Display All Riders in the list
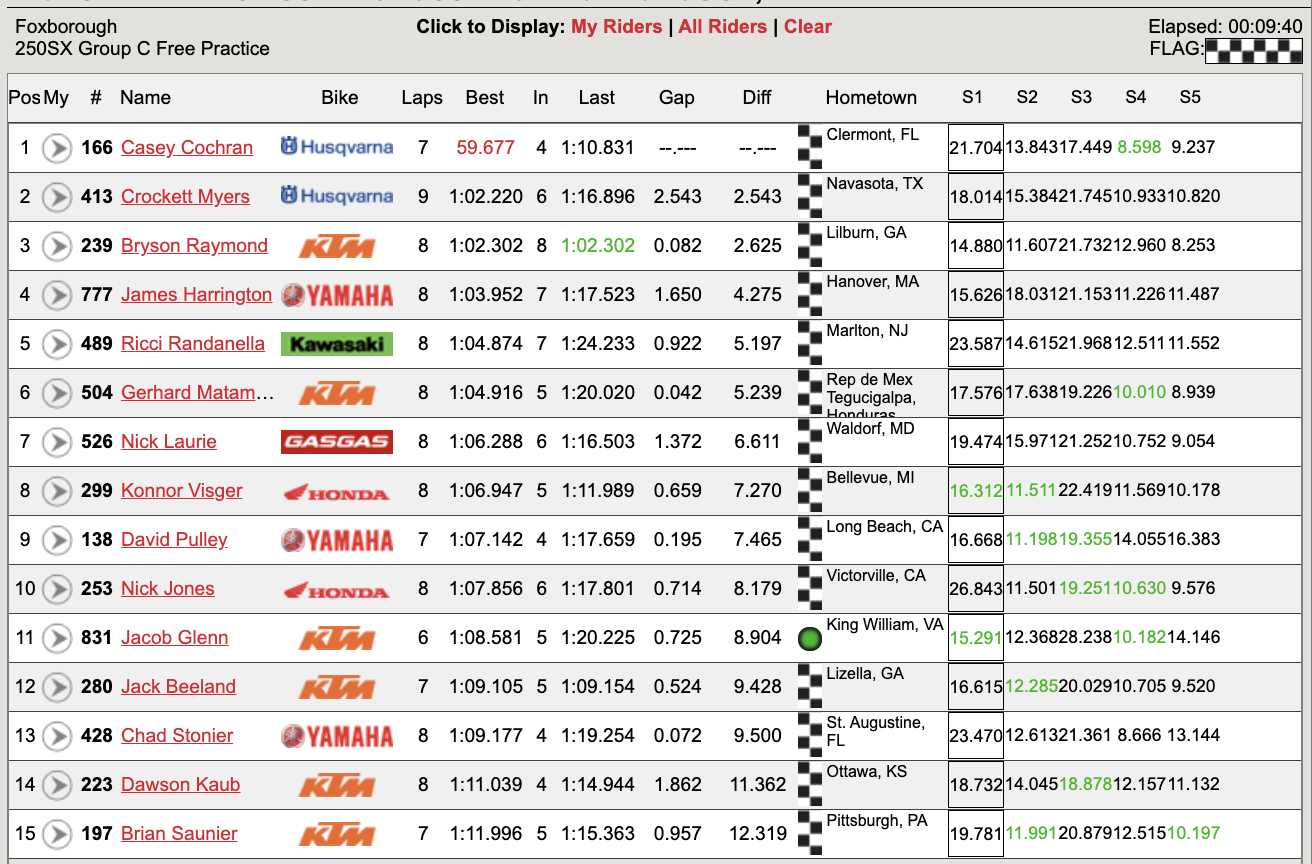 722,27
